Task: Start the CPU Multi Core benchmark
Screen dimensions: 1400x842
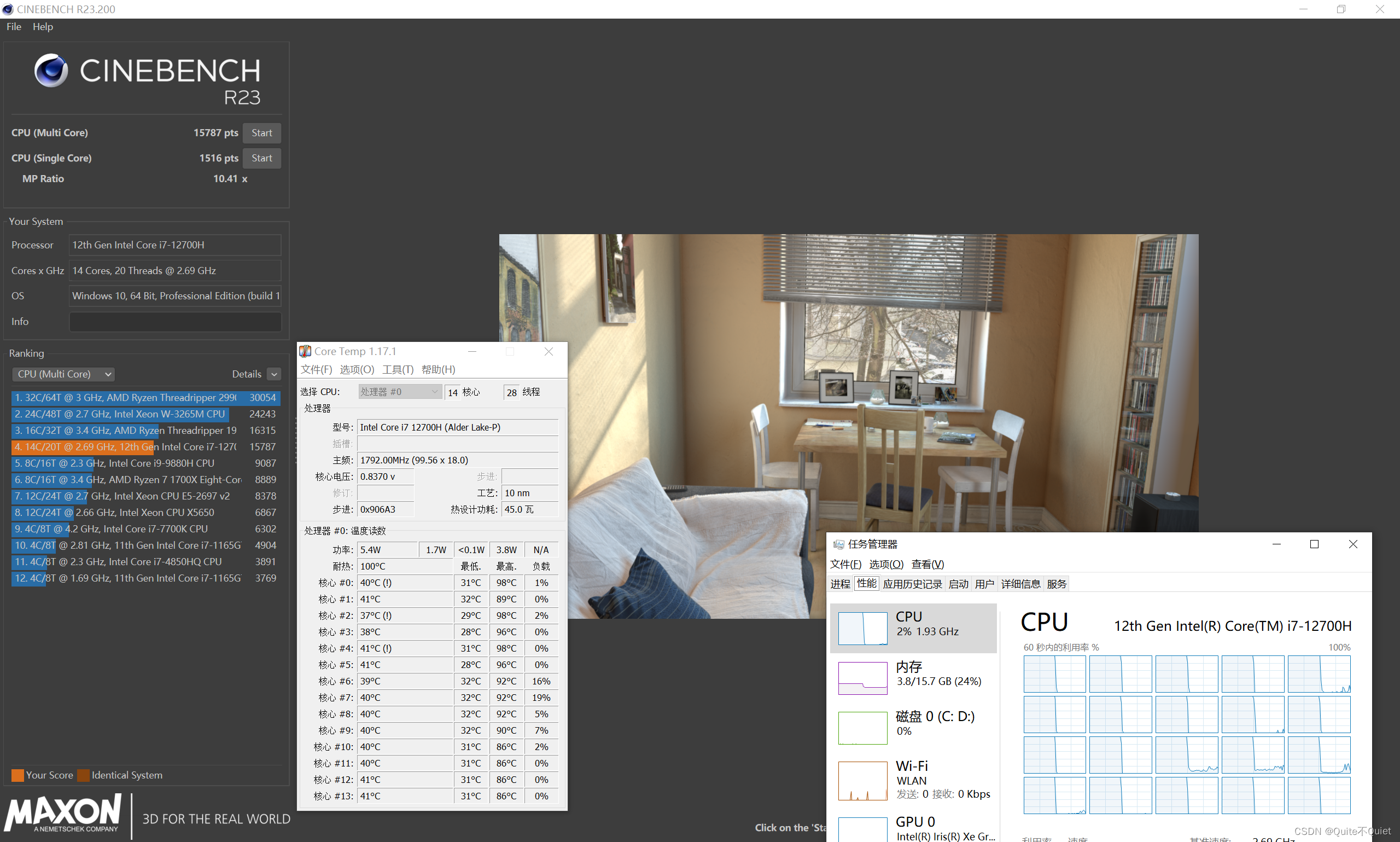Action: [x=261, y=133]
